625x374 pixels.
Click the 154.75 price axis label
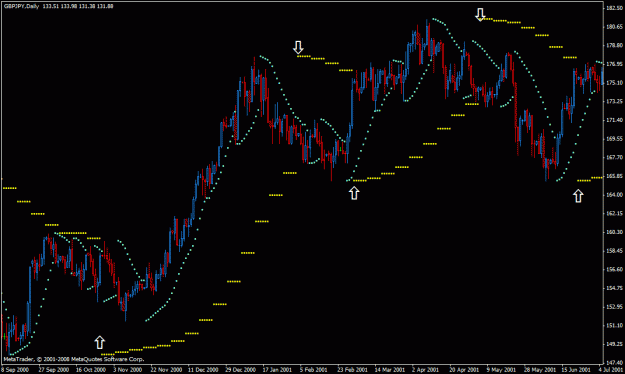tap(614, 288)
